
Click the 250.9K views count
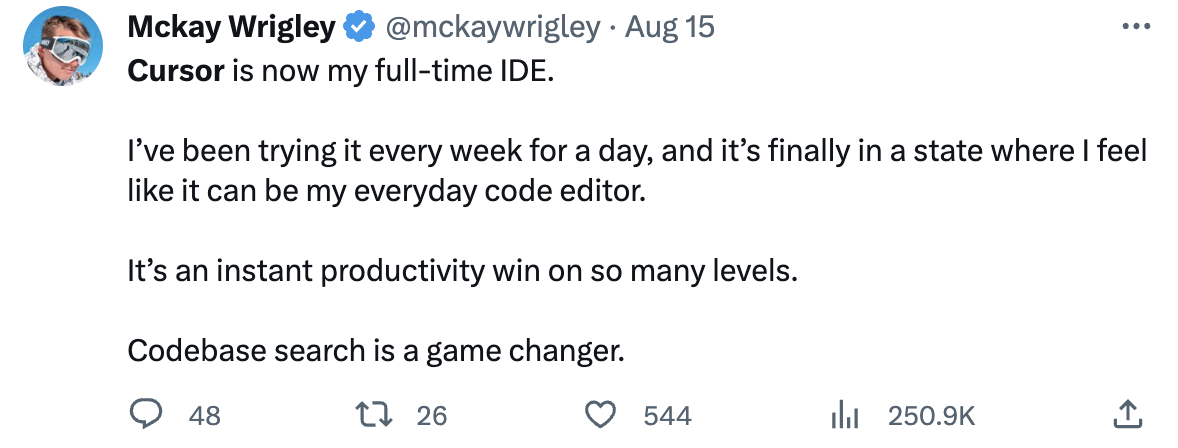click(x=931, y=415)
